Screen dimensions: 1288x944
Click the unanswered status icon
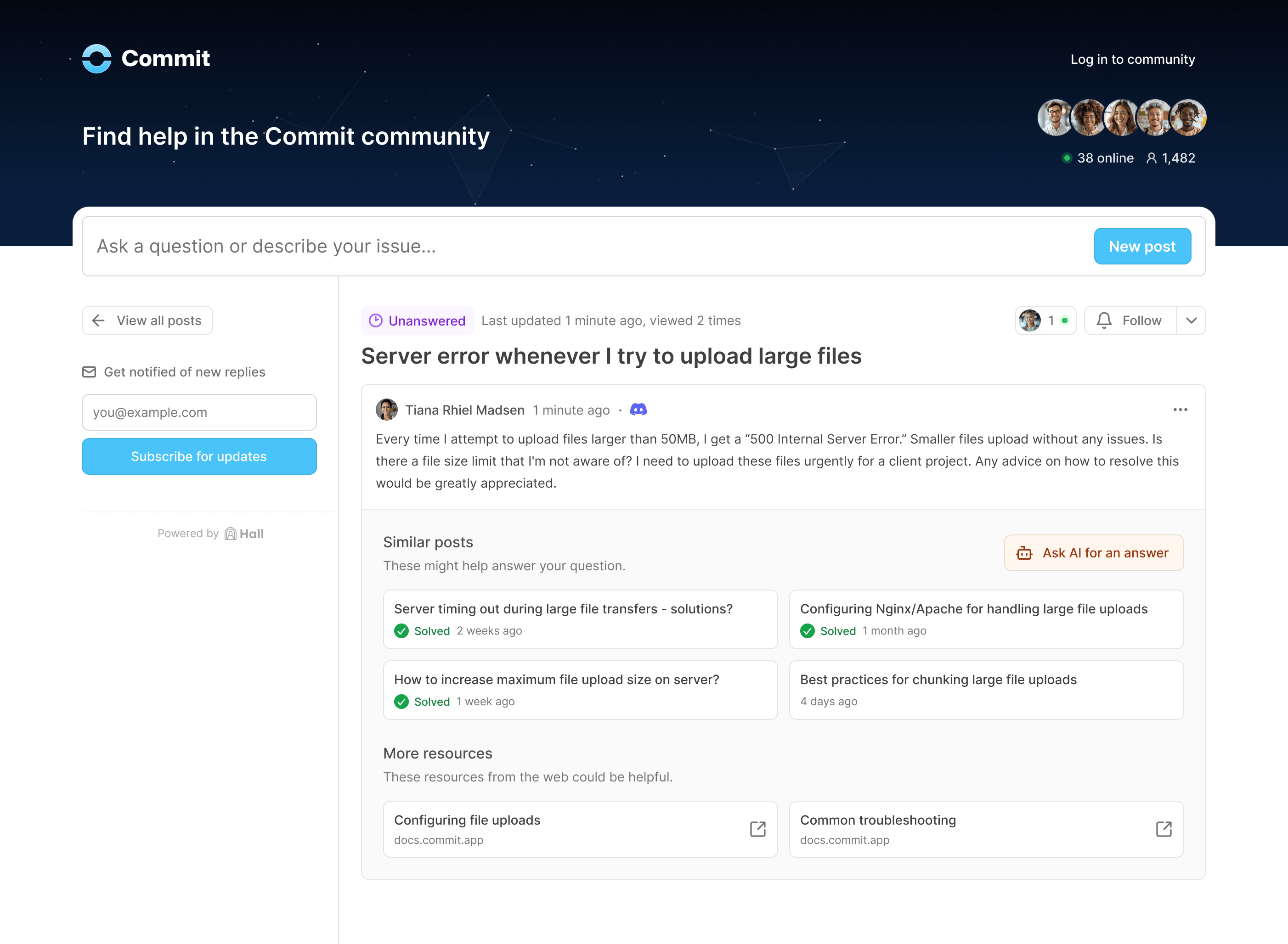[x=376, y=320]
